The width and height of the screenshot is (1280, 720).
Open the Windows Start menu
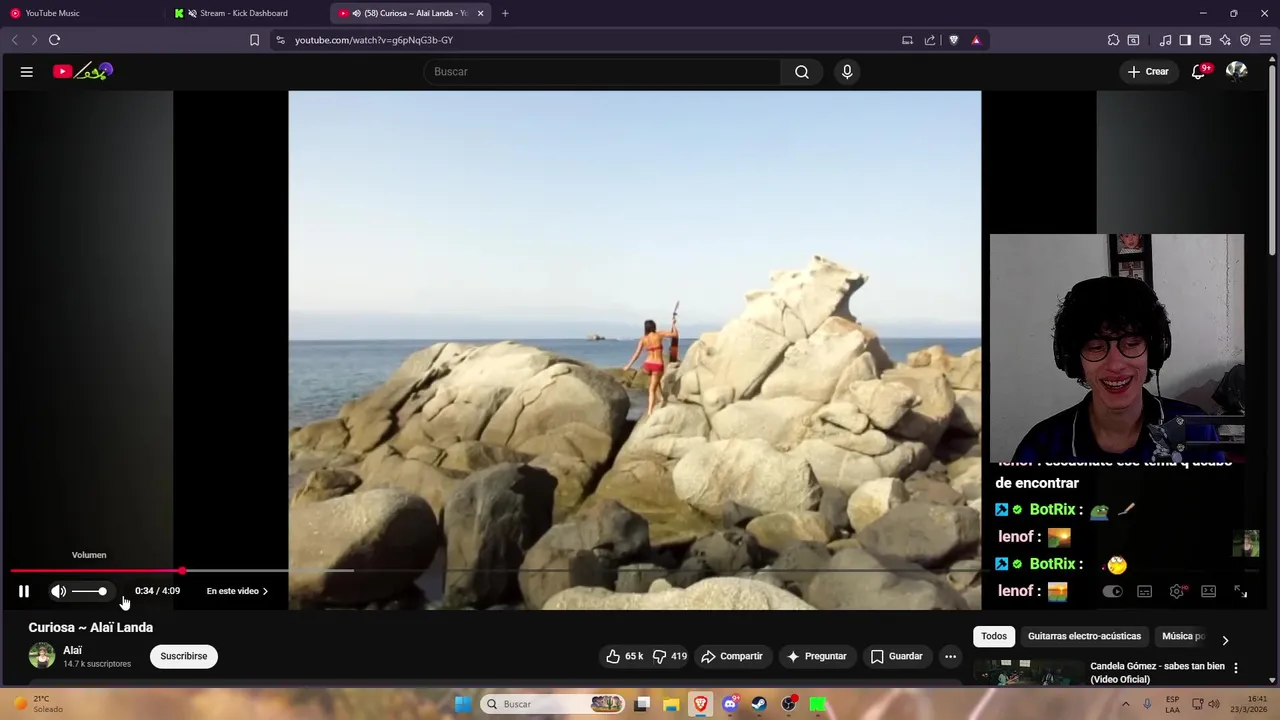463,704
